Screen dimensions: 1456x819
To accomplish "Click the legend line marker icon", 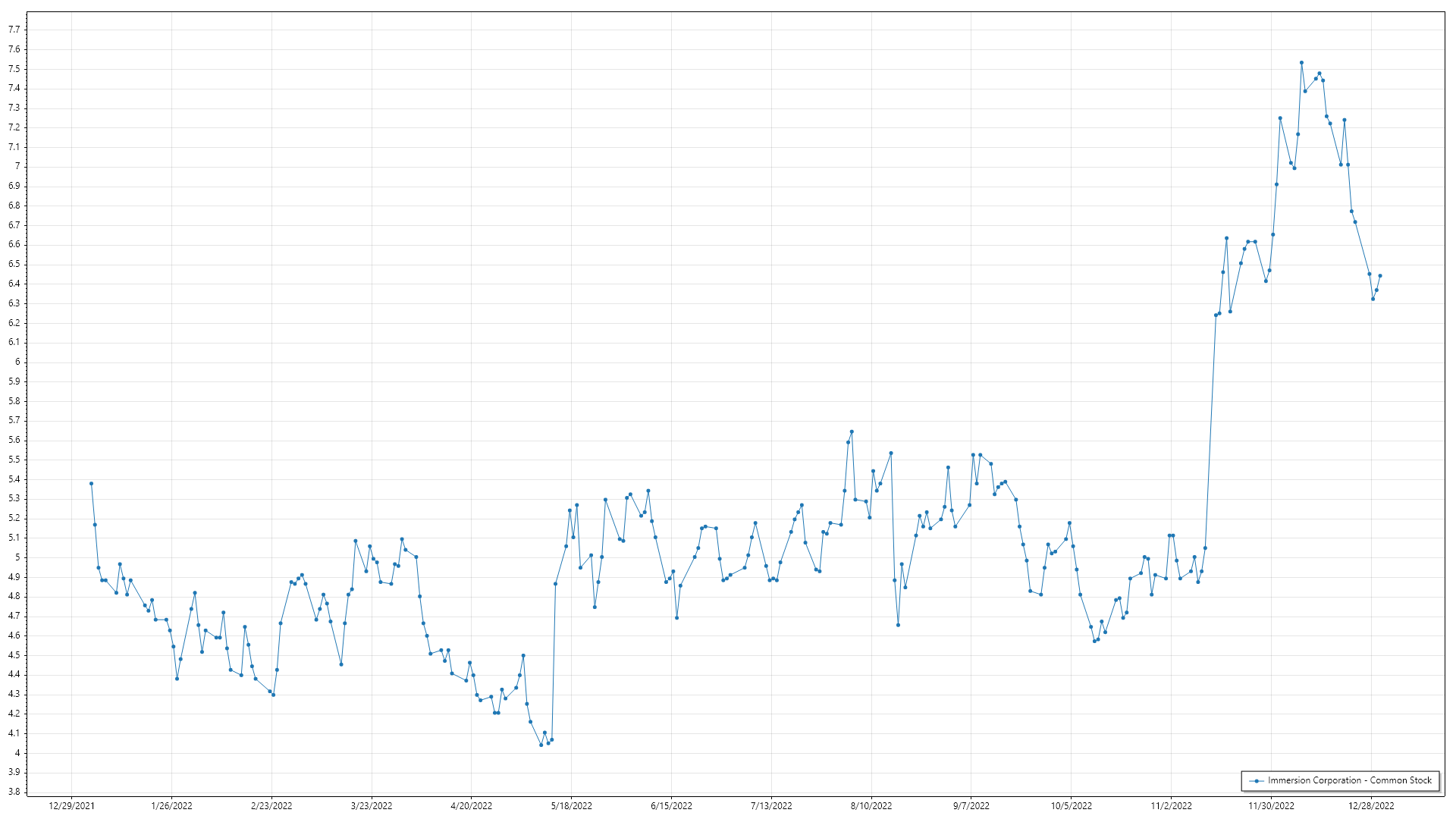I will click(x=1257, y=780).
